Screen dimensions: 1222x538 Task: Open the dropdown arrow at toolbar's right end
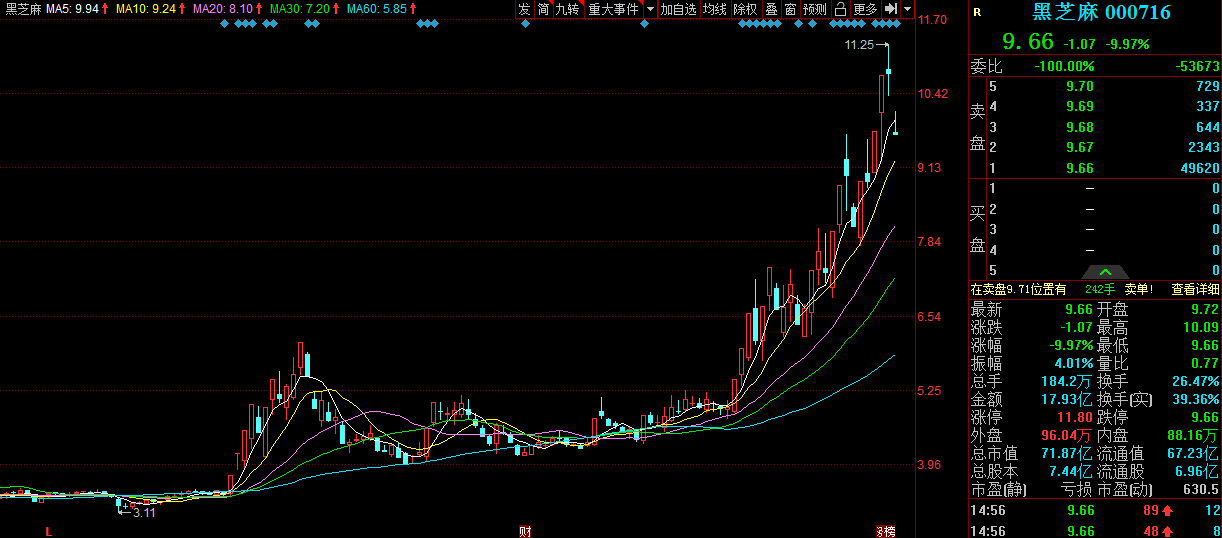907,9
